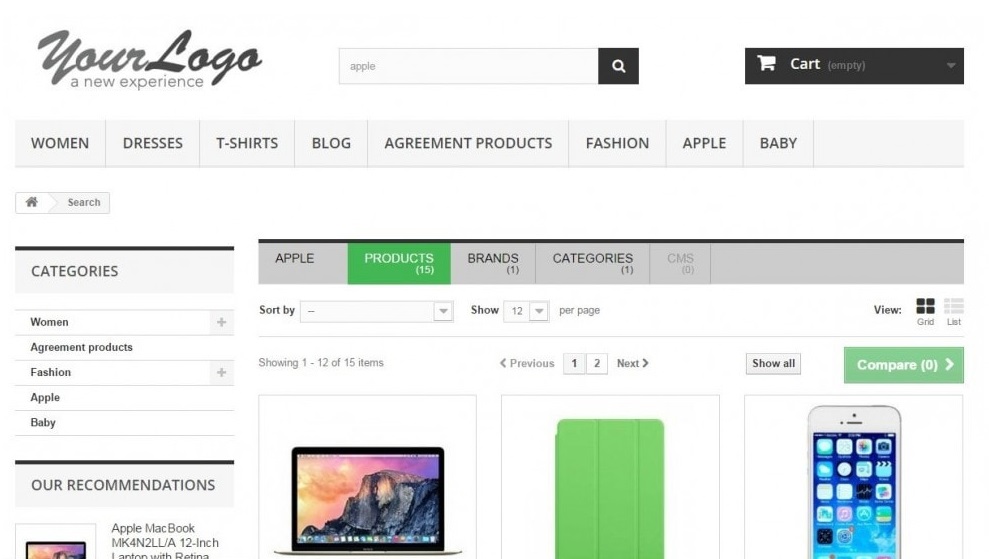Open the Fashion sidebar category
Image resolution: width=989 pixels, height=559 pixels.
(x=50, y=372)
